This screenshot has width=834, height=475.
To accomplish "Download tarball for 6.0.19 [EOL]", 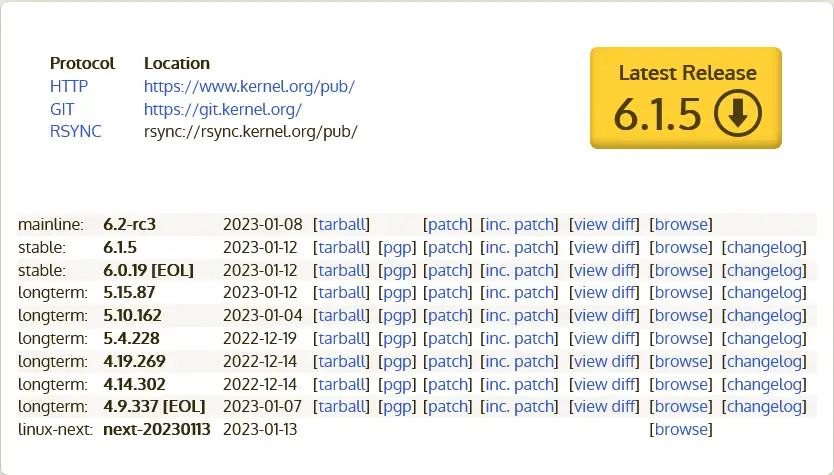I will 341,270.
